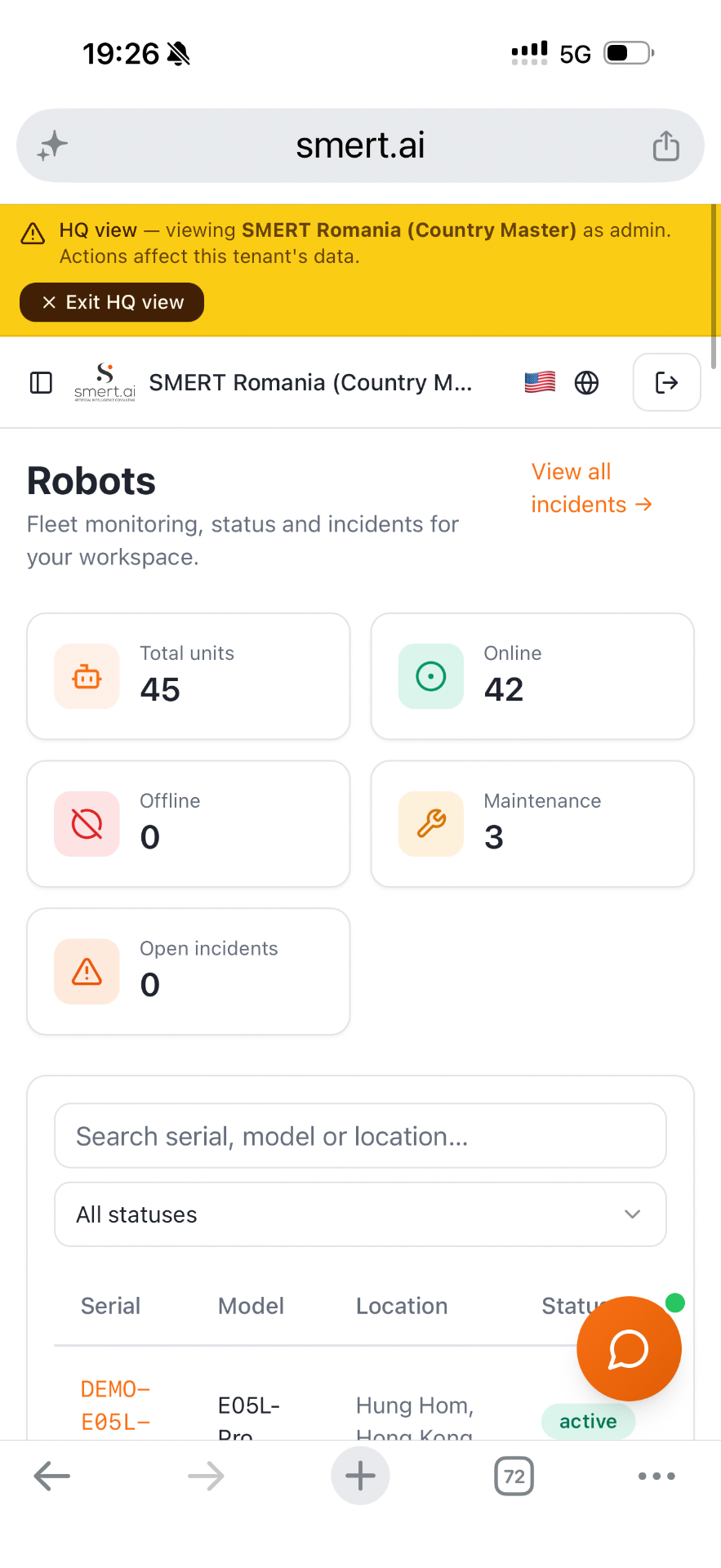721x1568 pixels.
Task: Go forward with the browser forward arrow
Action: [206, 1476]
